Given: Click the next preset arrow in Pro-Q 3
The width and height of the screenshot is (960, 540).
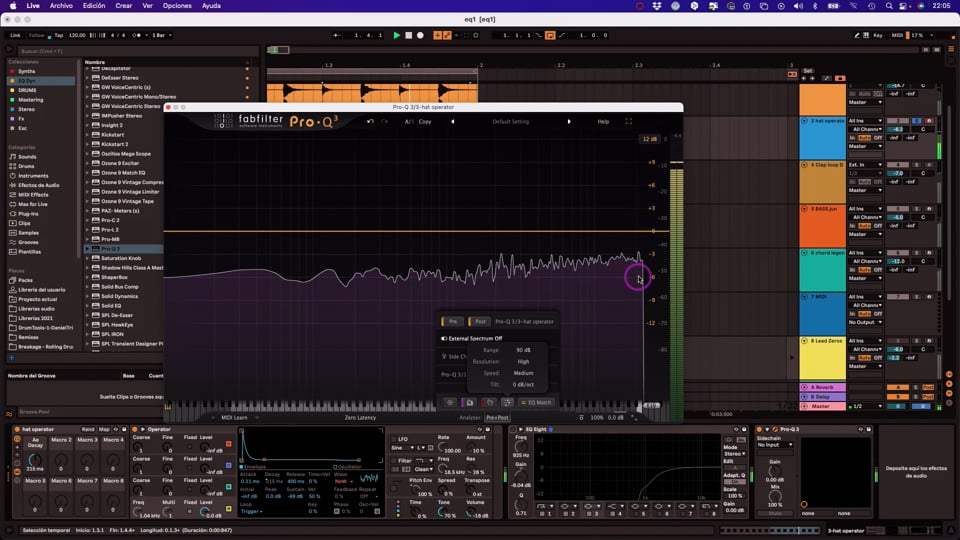Looking at the screenshot, I should click(x=569, y=121).
